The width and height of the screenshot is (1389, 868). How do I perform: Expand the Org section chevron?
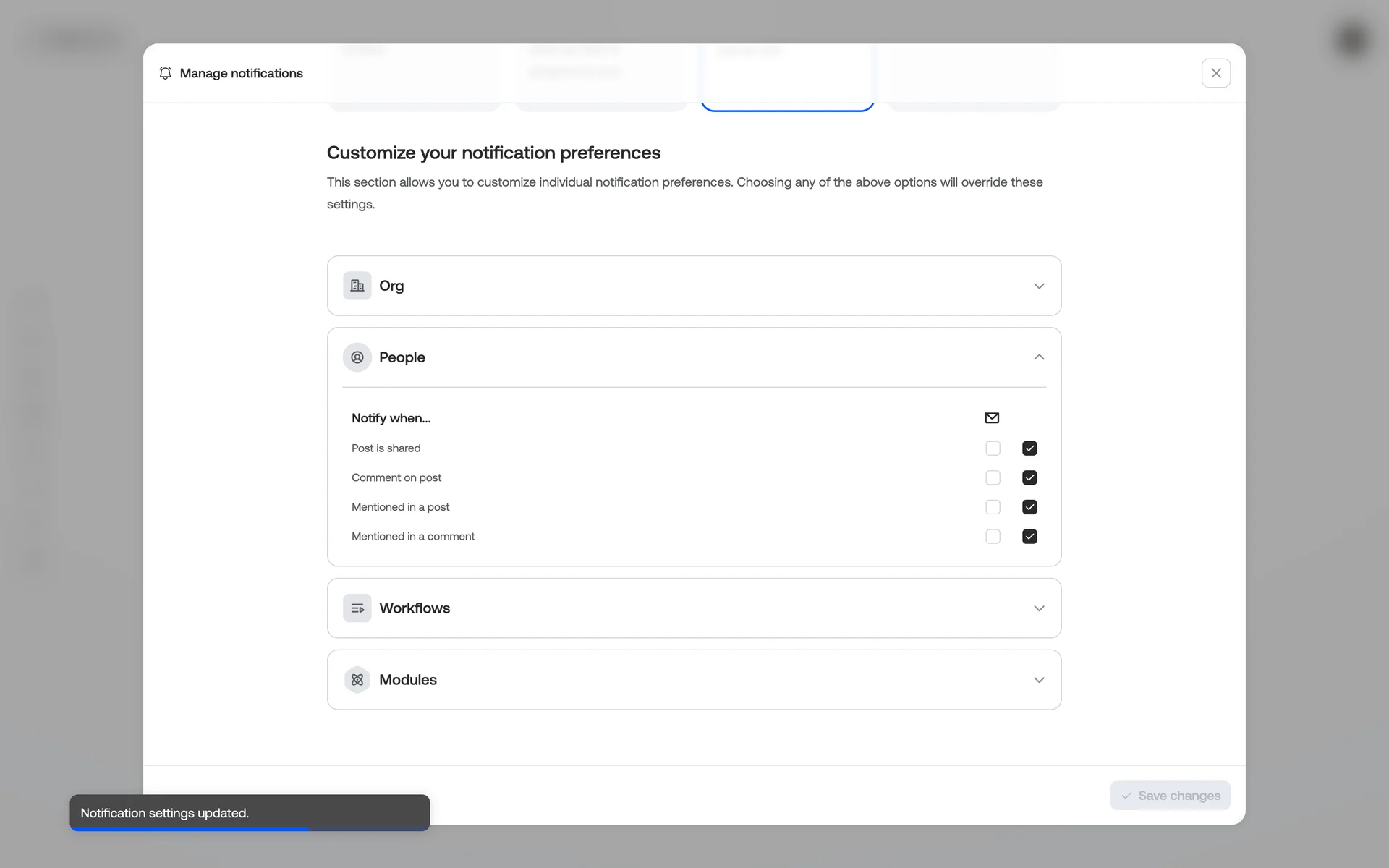click(1039, 286)
